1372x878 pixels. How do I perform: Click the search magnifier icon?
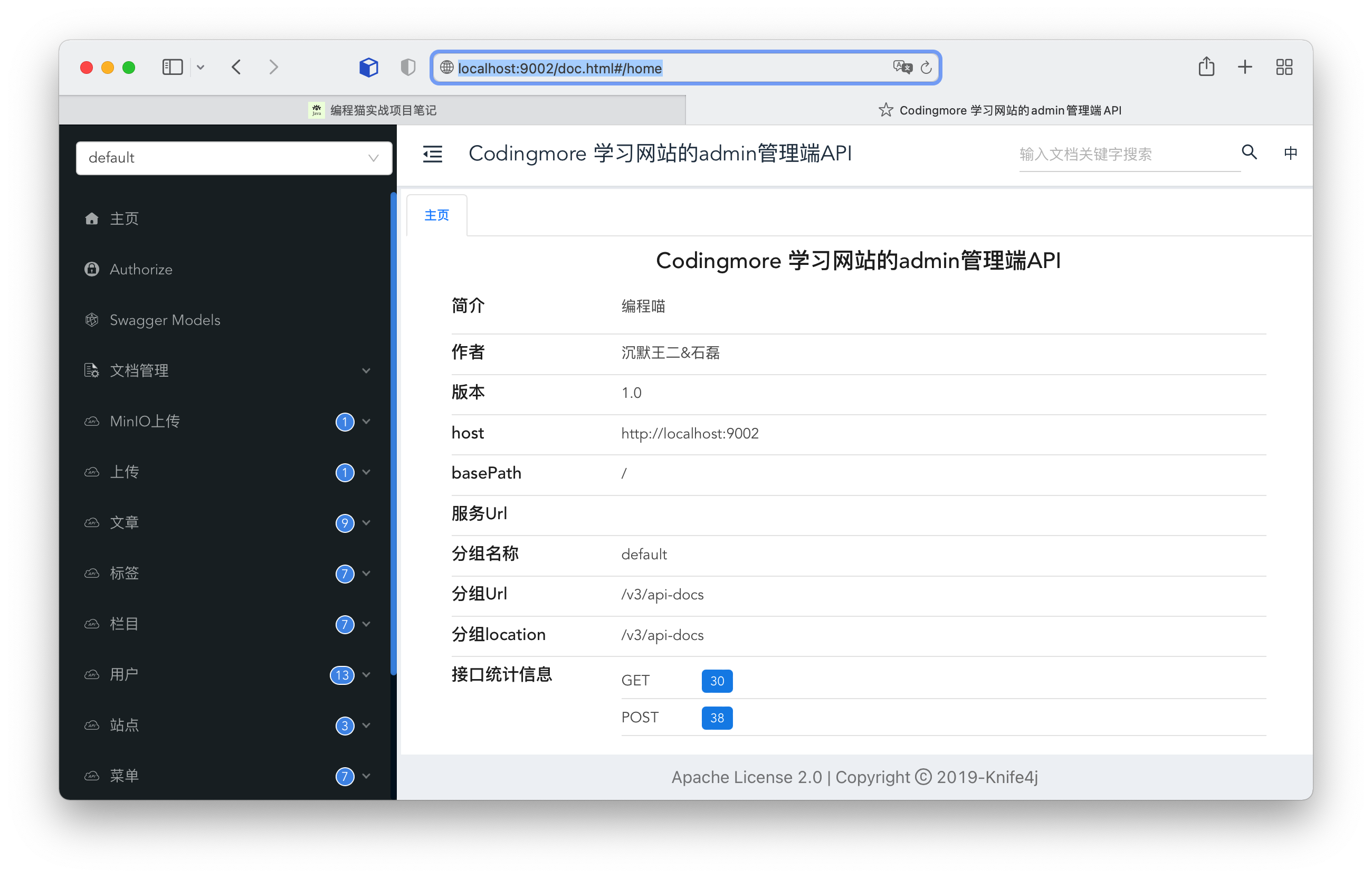(1249, 152)
